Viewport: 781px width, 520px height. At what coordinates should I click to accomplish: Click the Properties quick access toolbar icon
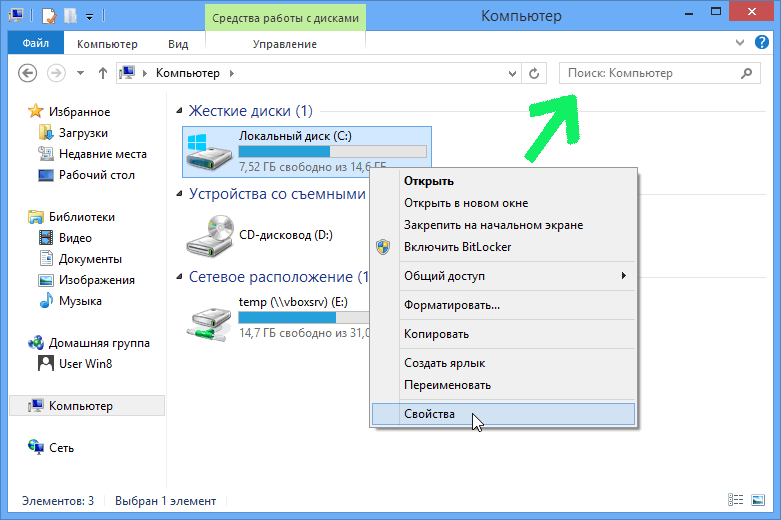coord(49,16)
